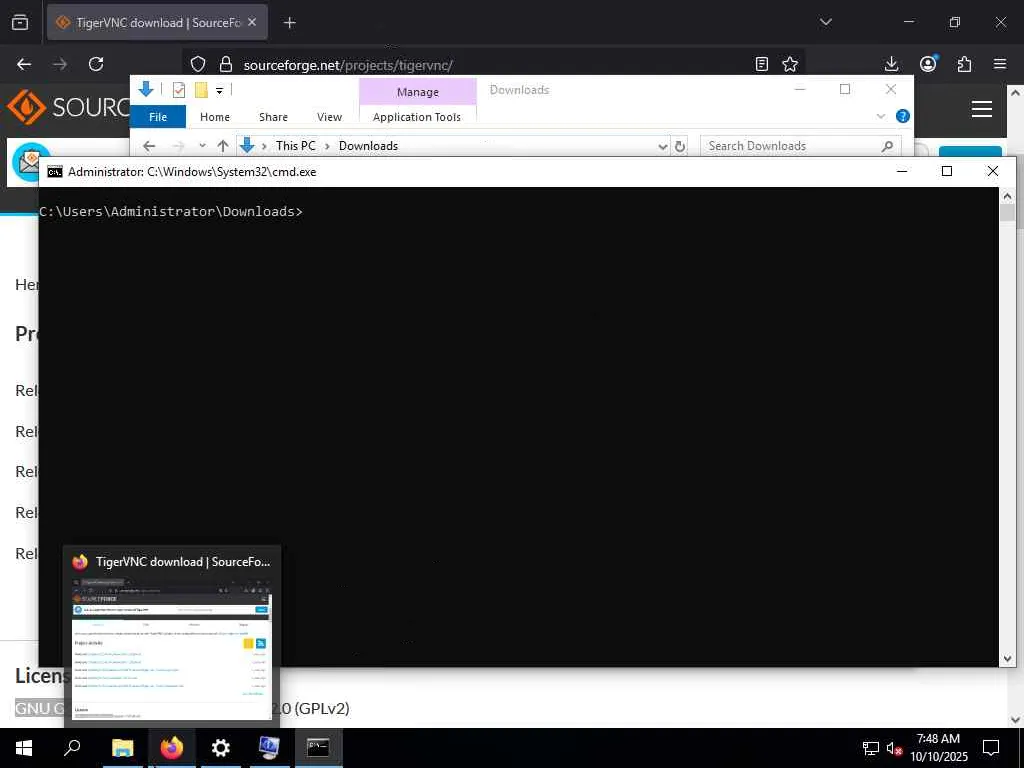
Task: Open Firefox View icon beside the tab strip
Action: click(x=20, y=22)
